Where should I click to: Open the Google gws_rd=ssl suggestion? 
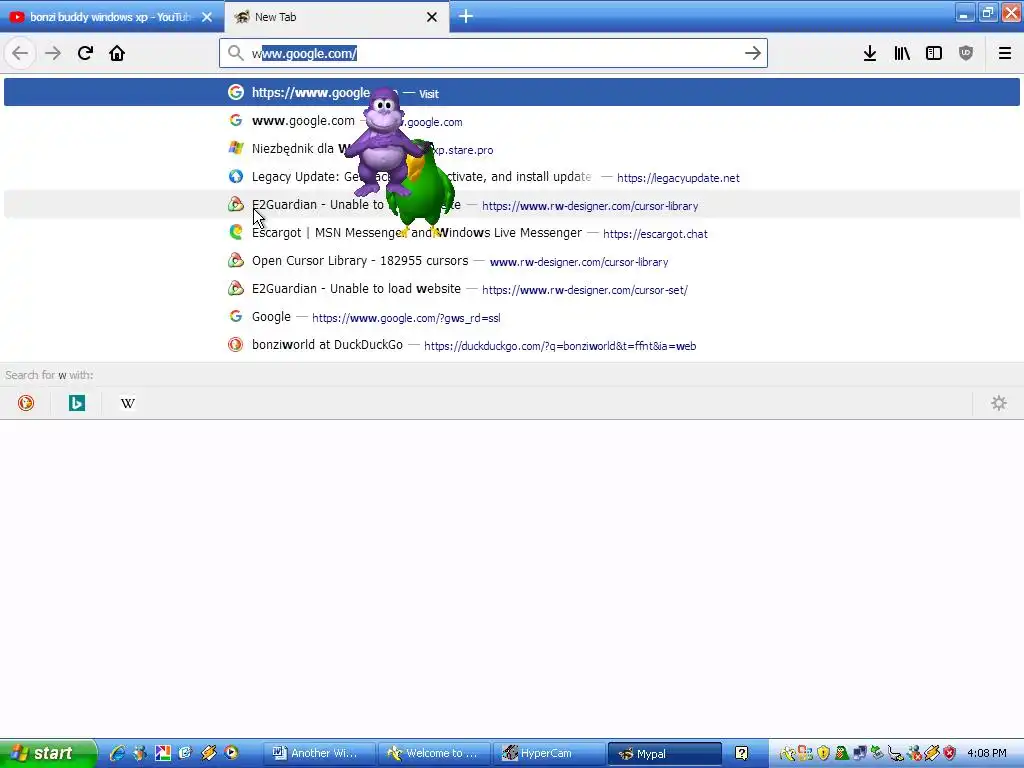click(x=512, y=317)
